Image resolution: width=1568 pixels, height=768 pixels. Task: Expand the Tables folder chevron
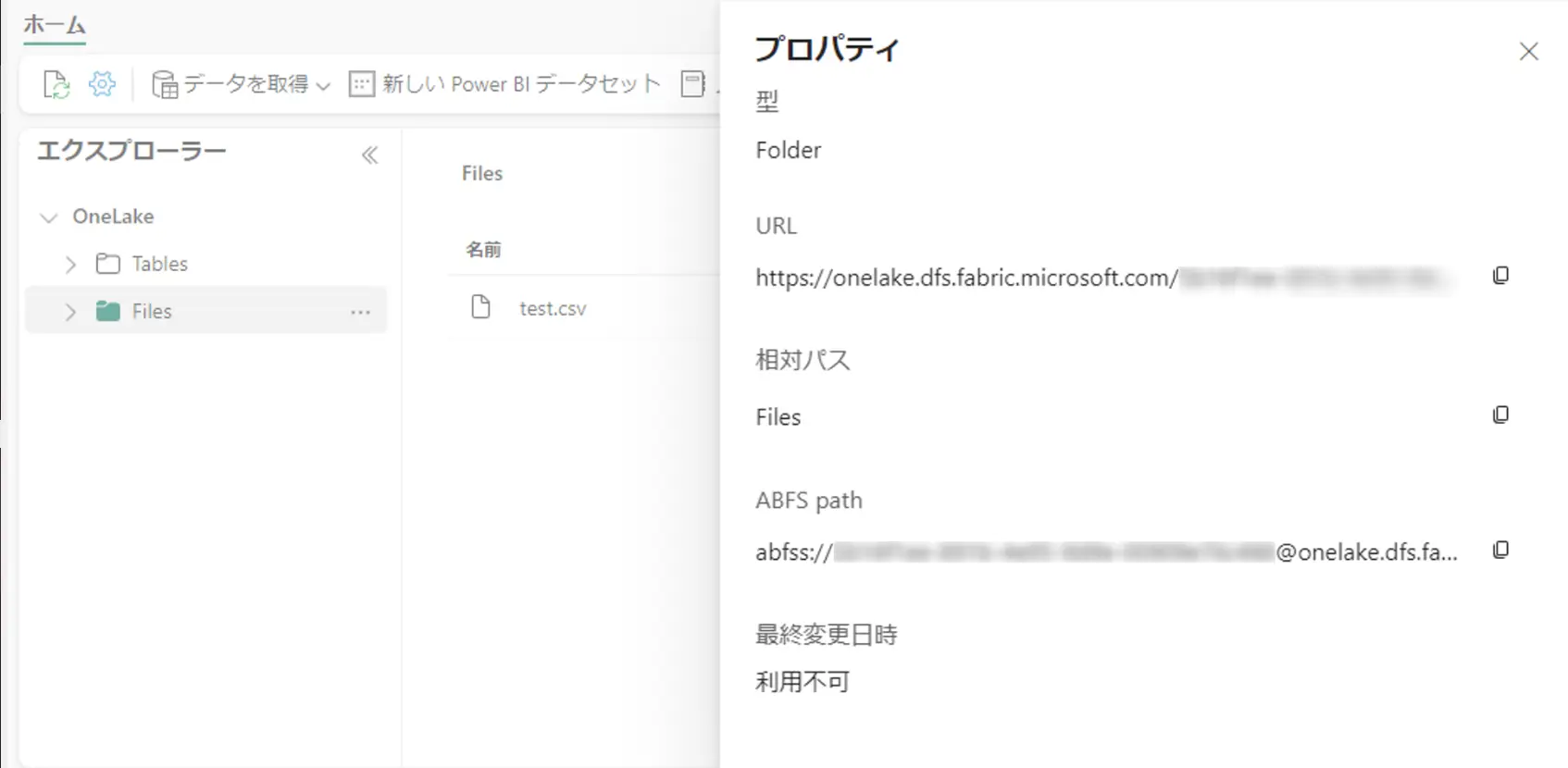point(70,265)
